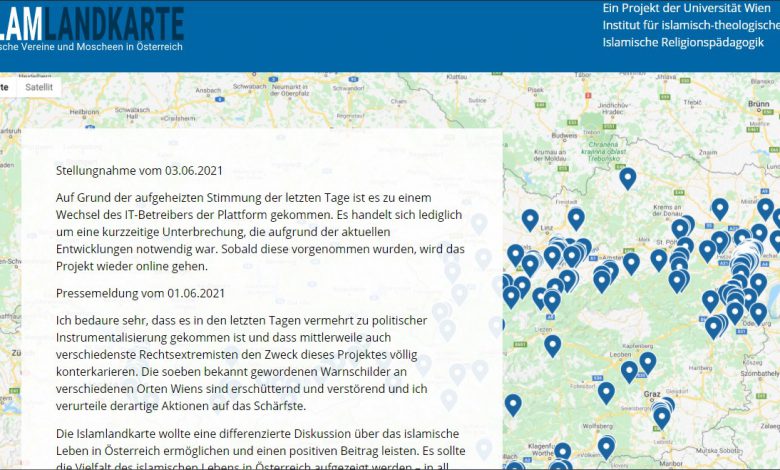Open the marker northeast of Linz near Freistadt
This screenshot has height=470, width=780.
[x=576, y=218]
